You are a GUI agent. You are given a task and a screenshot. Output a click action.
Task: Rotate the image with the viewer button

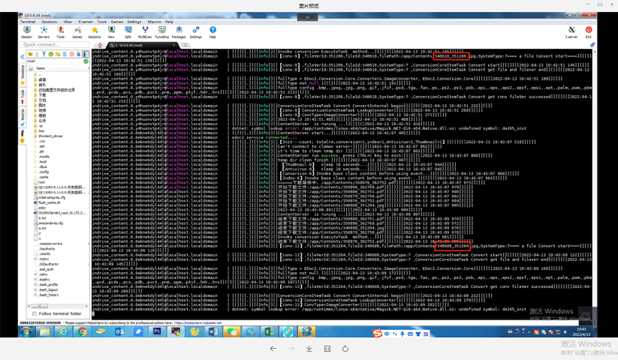pyautogui.click(x=345, y=349)
